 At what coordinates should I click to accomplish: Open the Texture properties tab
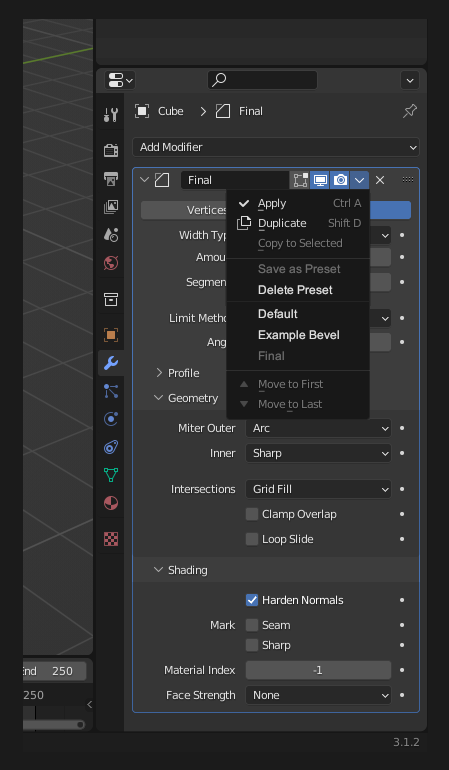(x=111, y=539)
